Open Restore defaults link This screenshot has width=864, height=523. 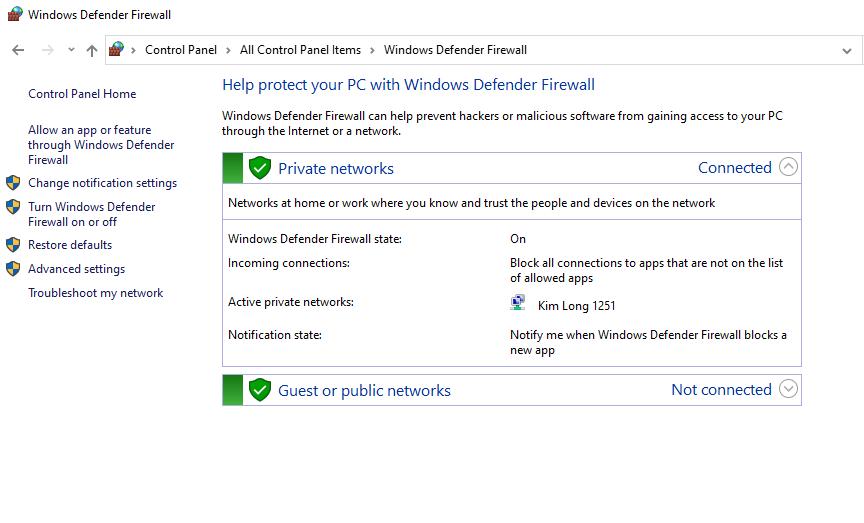coord(70,245)
